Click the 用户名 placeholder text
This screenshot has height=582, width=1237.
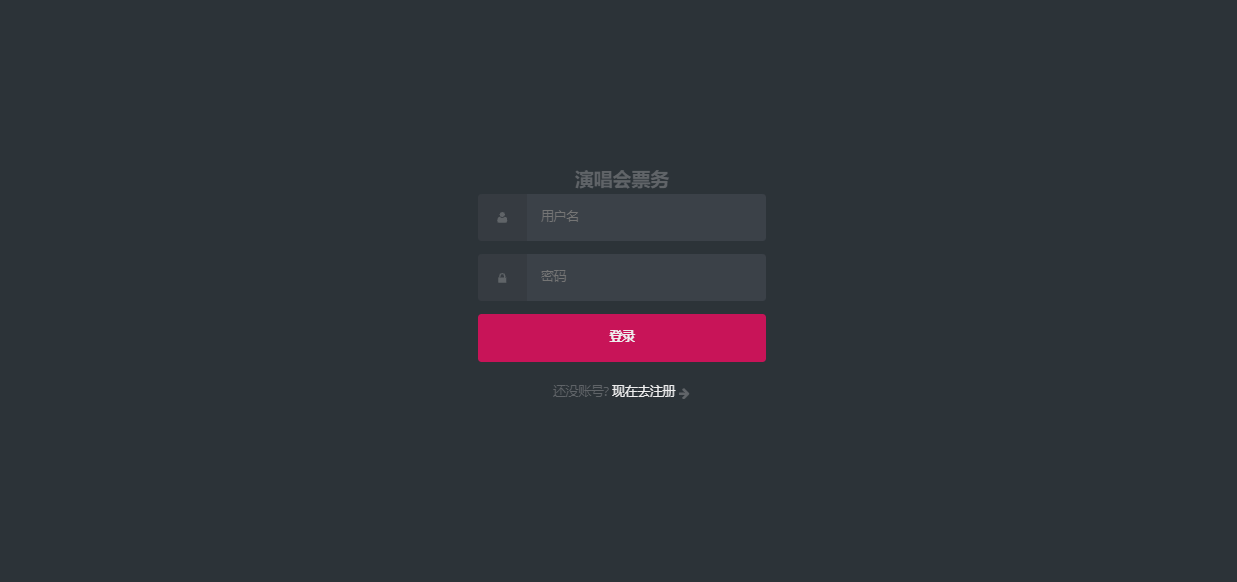(x=560, y=216)
